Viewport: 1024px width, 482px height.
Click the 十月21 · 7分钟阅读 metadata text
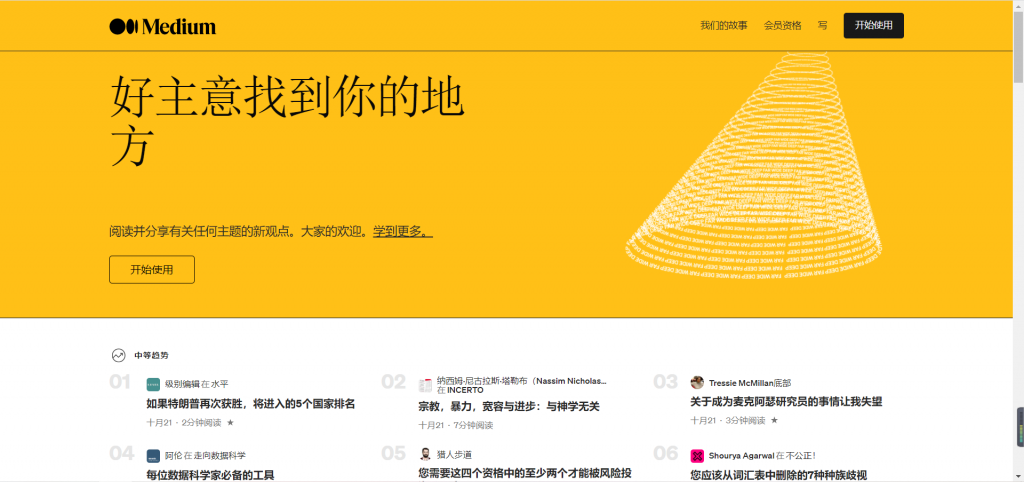[456, 425]
